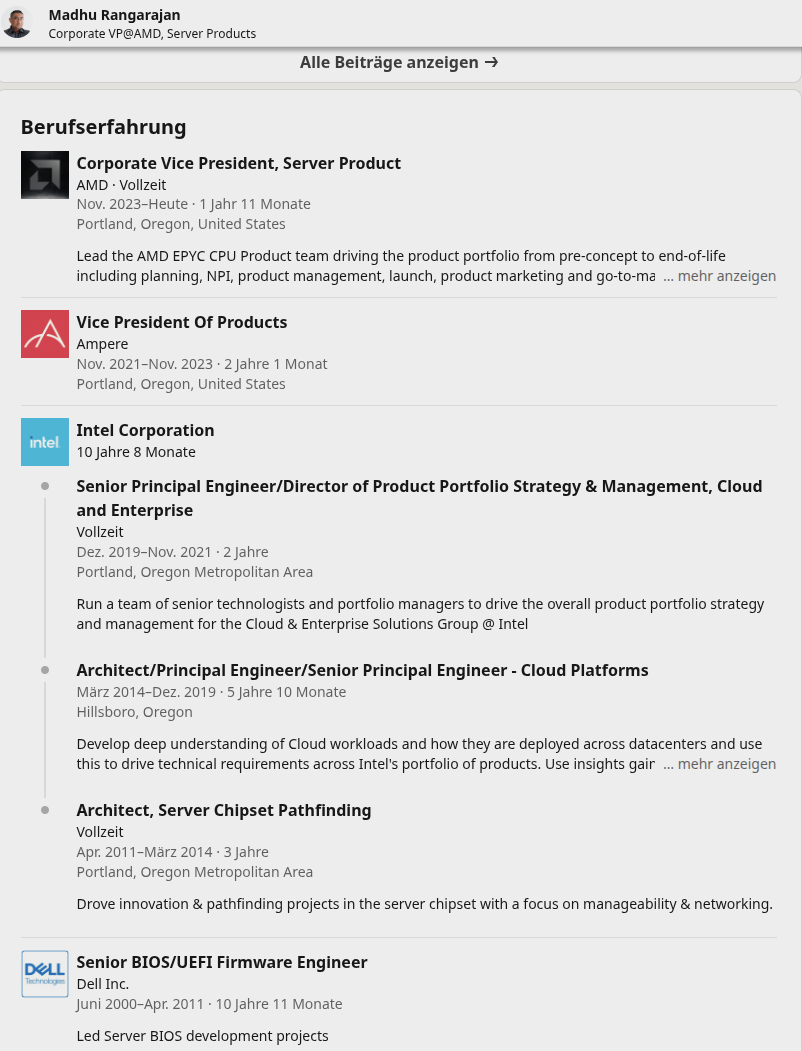This screenshot has width=802, height=1051.
Task: Open Corporate Vice President, Server Product title
Action: pos(238,163)
